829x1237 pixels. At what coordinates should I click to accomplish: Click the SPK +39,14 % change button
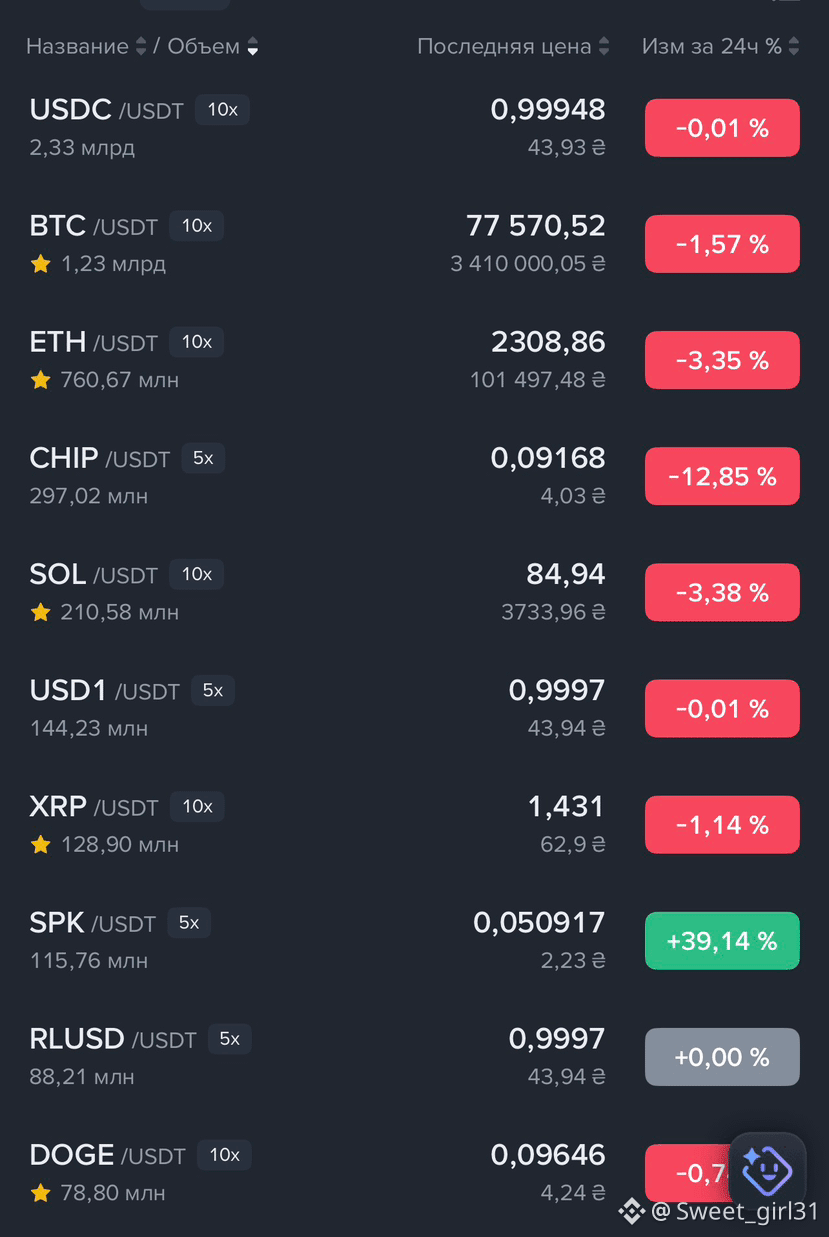(x=722, y=941)
